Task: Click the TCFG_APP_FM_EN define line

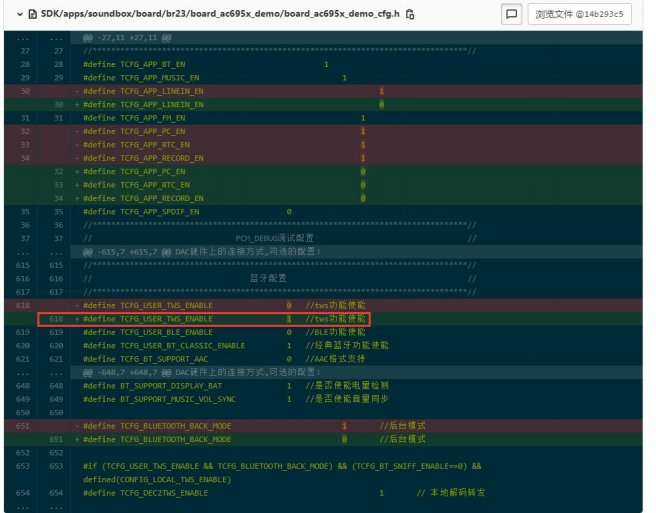Action: pos(356,118)
